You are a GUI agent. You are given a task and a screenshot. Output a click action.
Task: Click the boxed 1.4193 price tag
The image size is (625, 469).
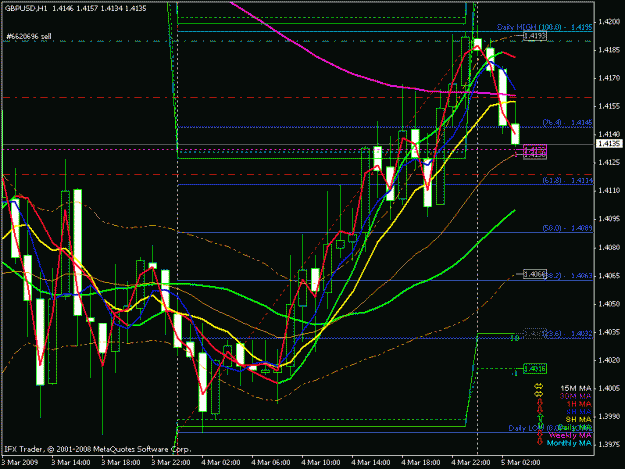pyautogui.click(x=535, y=36)
